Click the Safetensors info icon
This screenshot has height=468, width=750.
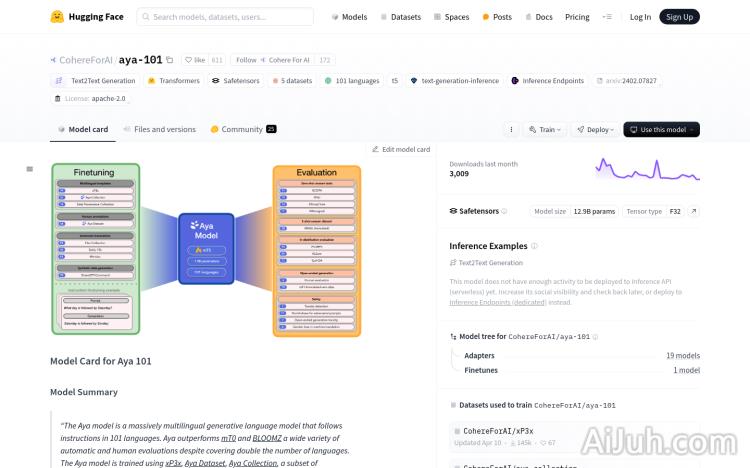[x=504, y=211]
